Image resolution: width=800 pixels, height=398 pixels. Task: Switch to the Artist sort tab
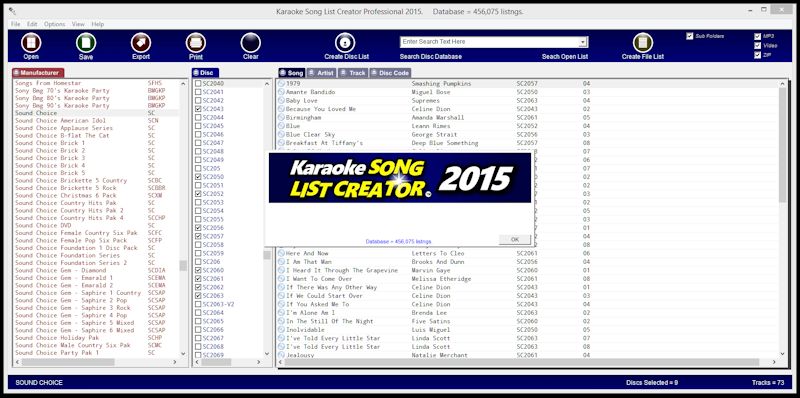(x=321, y=73)
